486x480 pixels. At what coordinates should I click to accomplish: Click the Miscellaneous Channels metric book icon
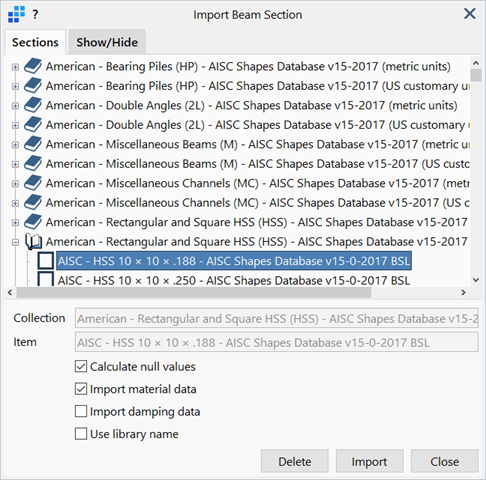pos(33,183)
